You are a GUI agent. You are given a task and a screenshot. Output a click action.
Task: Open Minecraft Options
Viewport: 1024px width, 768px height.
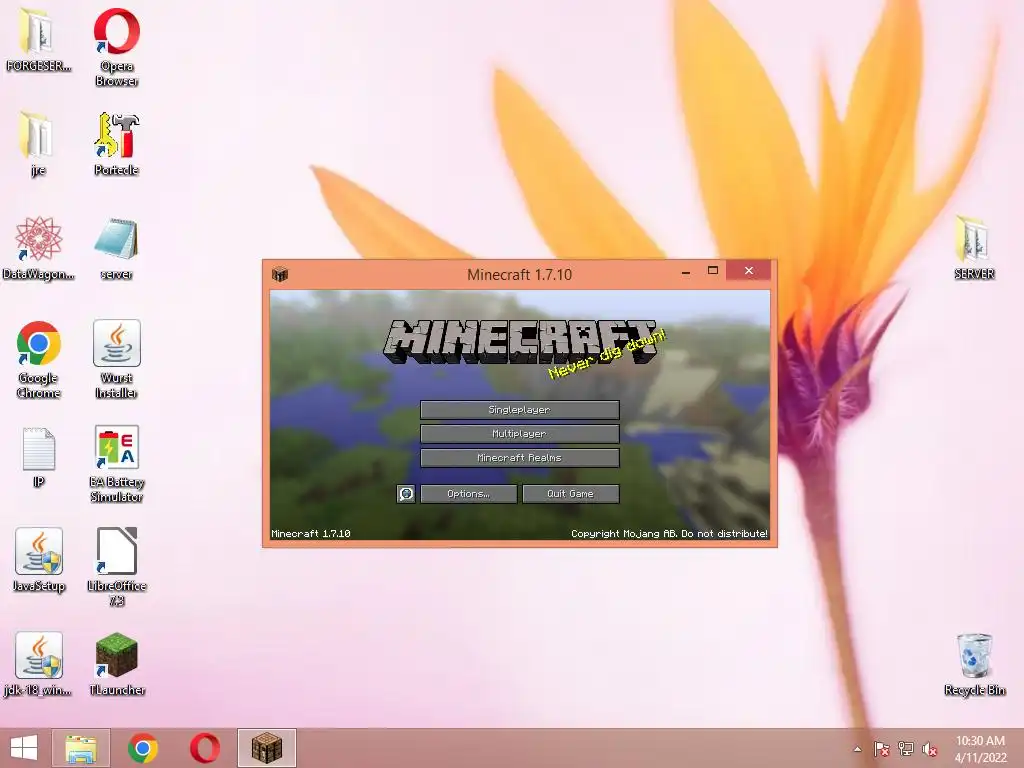[x=468, y=494]
